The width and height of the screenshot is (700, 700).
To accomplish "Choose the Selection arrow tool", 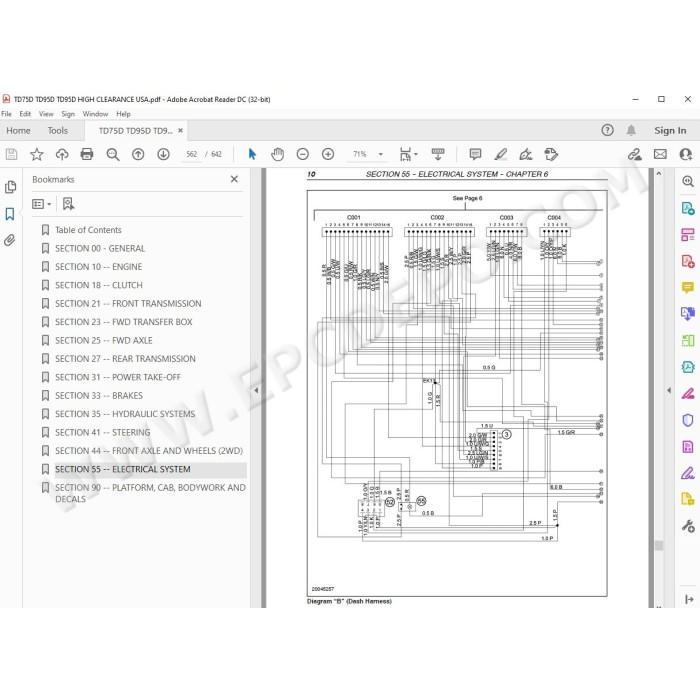I will tap(252, 154).
